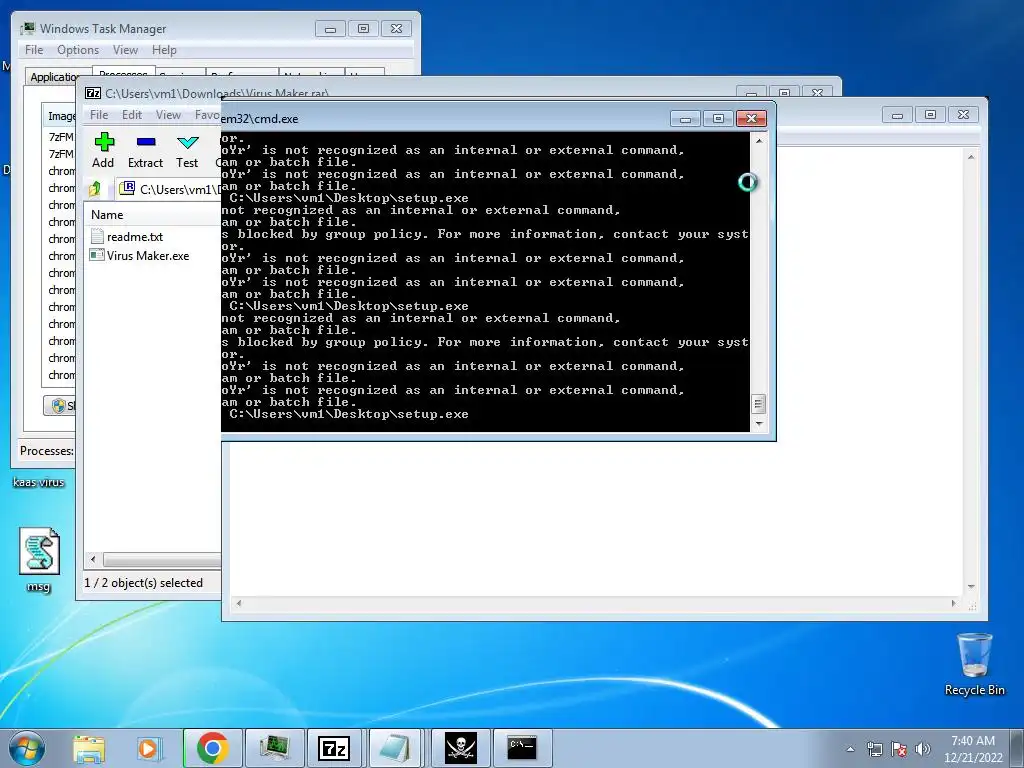Image resolution: width=1024 pixels, height=768 pixels.
Task: Select Virus Maker.exe in the 7-Zip list
Action: 148,256
